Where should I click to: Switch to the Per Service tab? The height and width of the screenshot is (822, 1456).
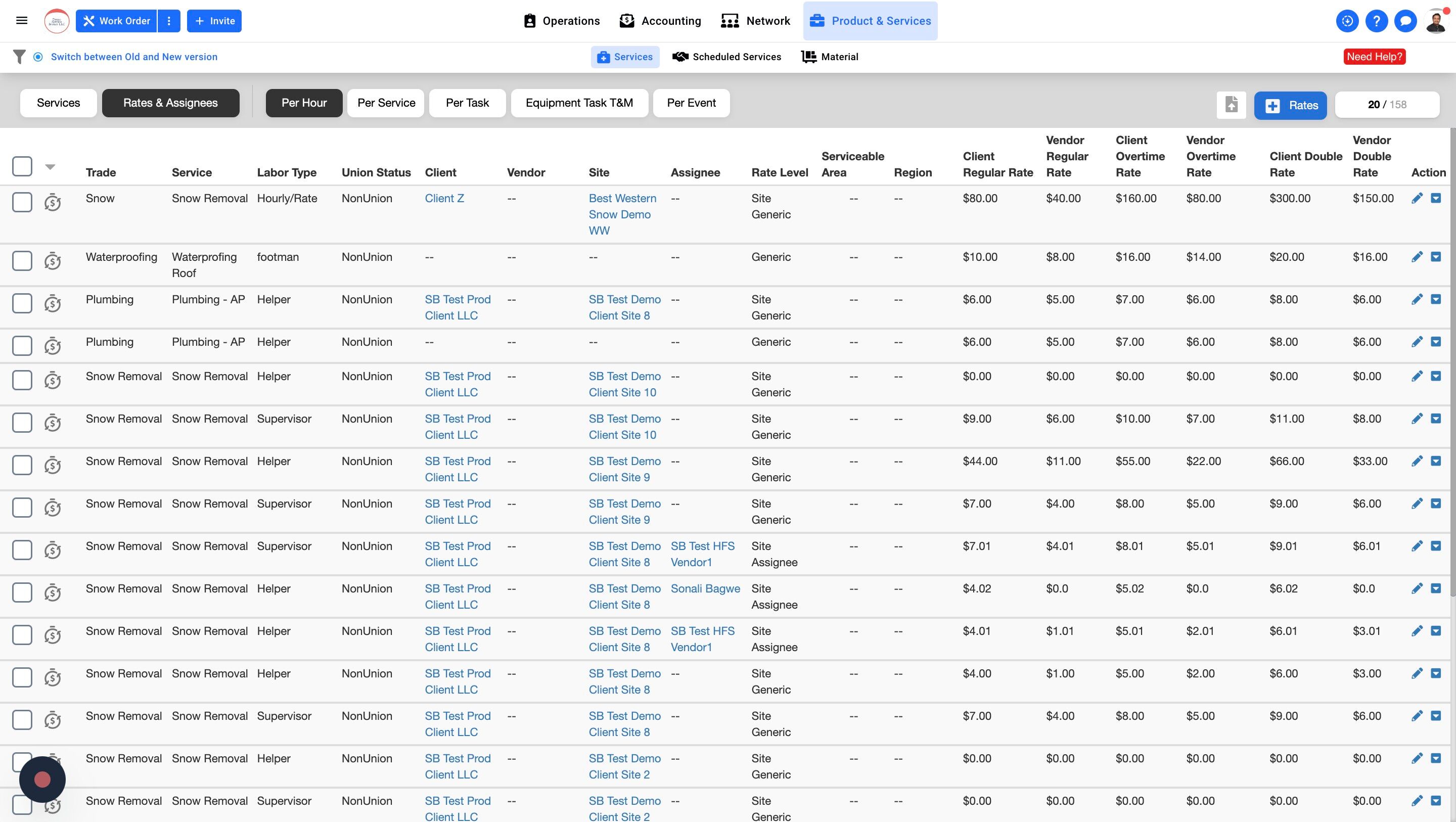pyautogui.click(x=386, y=103)
